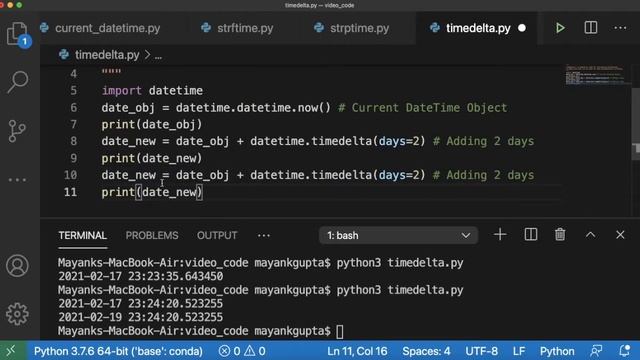This screenshot has width=640, height=360.
Task: Split the editor to the right
Action: [591, 28]
